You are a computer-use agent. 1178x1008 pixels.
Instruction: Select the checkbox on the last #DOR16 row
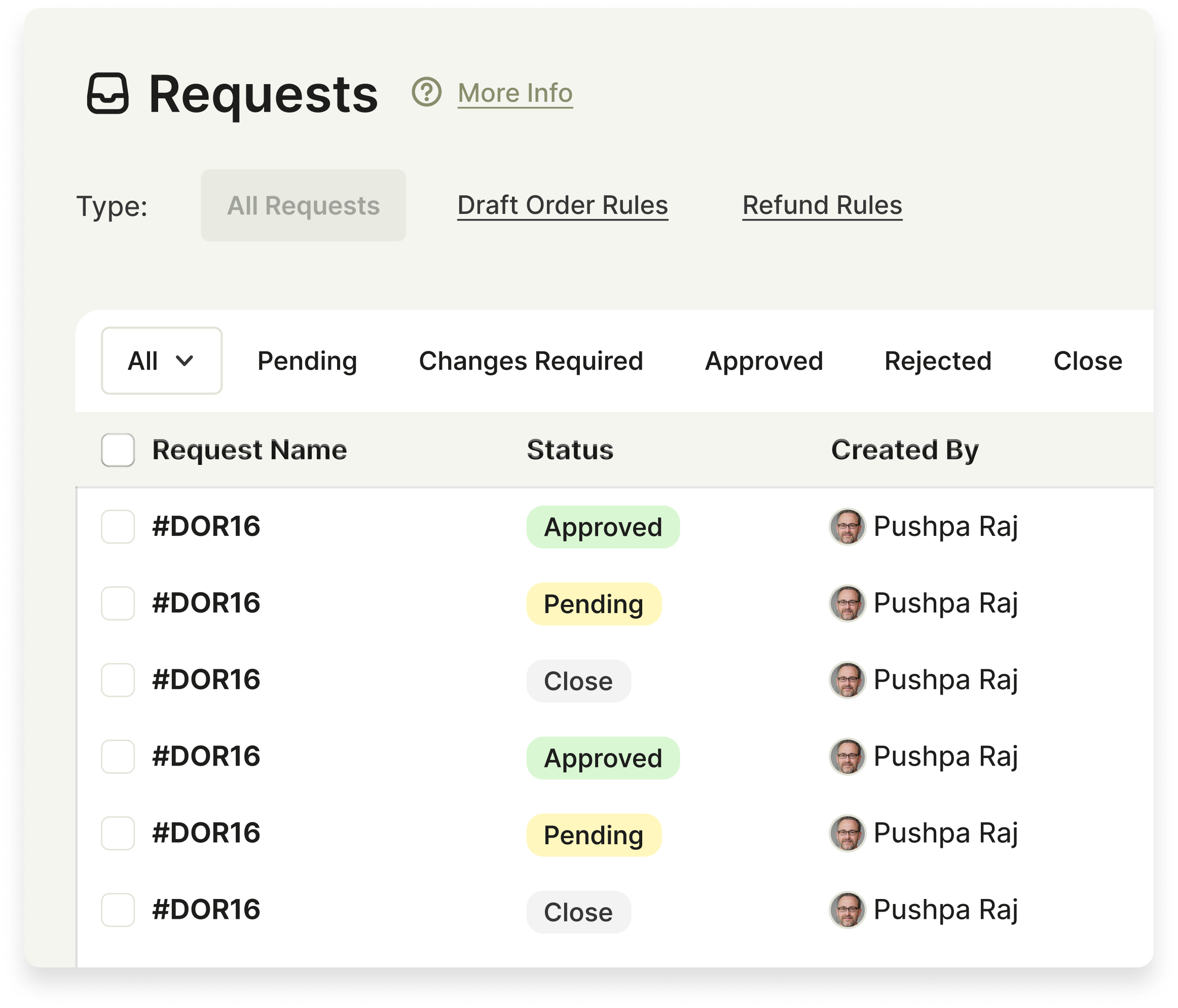pyautogui.click(x=117, y=911)
